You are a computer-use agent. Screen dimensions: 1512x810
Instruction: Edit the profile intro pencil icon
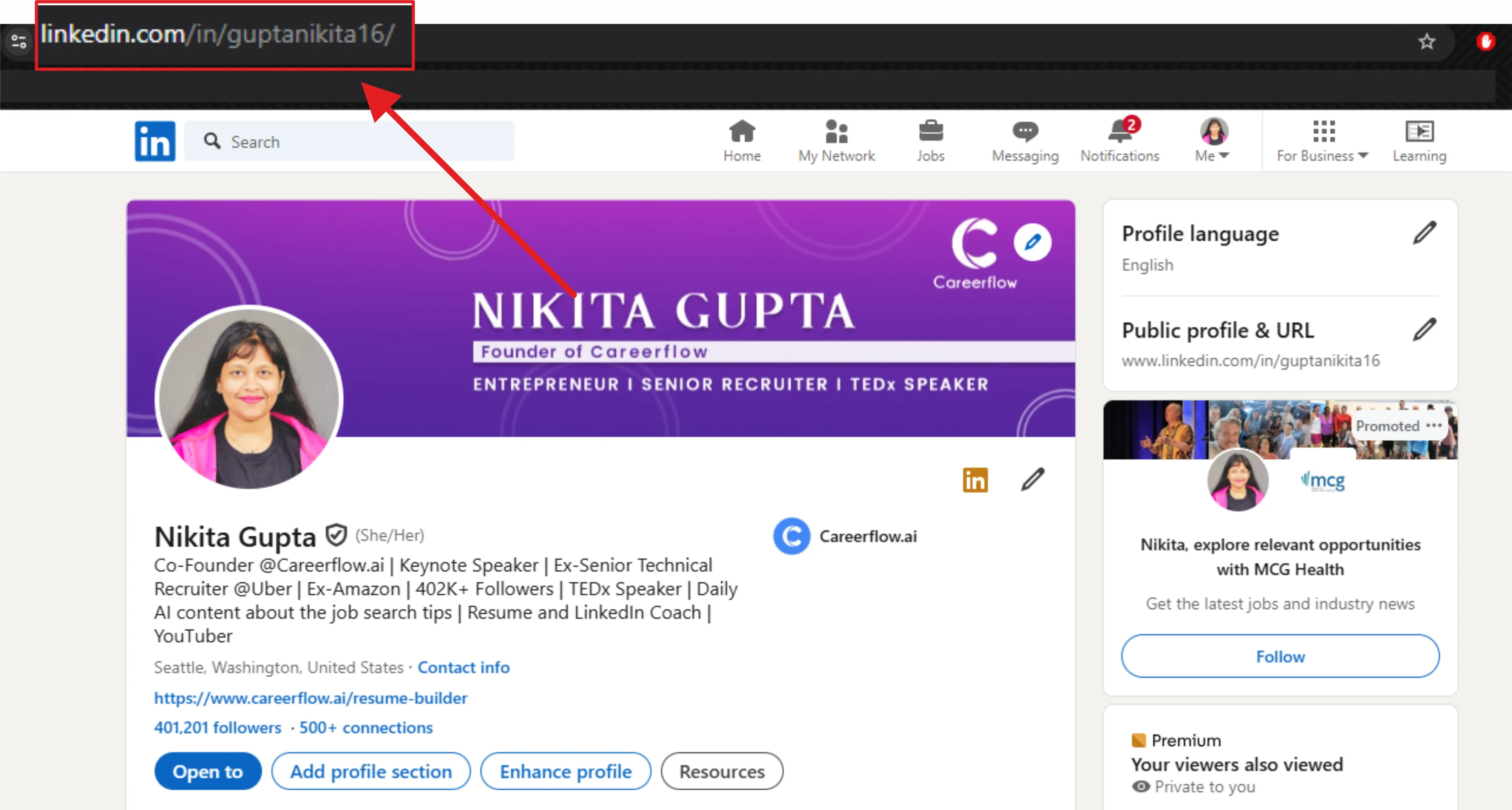tap(1033, 479)
